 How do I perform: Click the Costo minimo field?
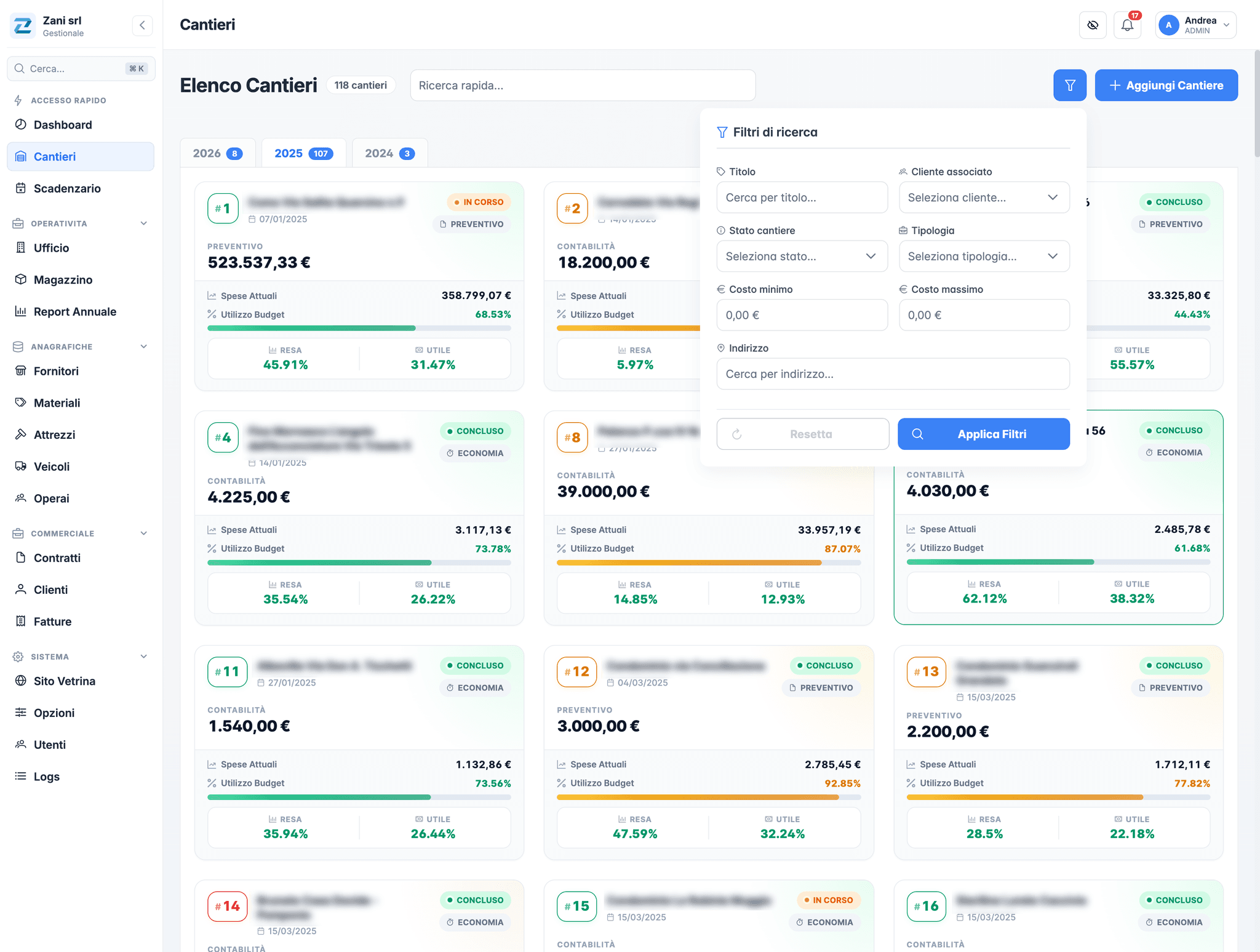click(802, 315)
